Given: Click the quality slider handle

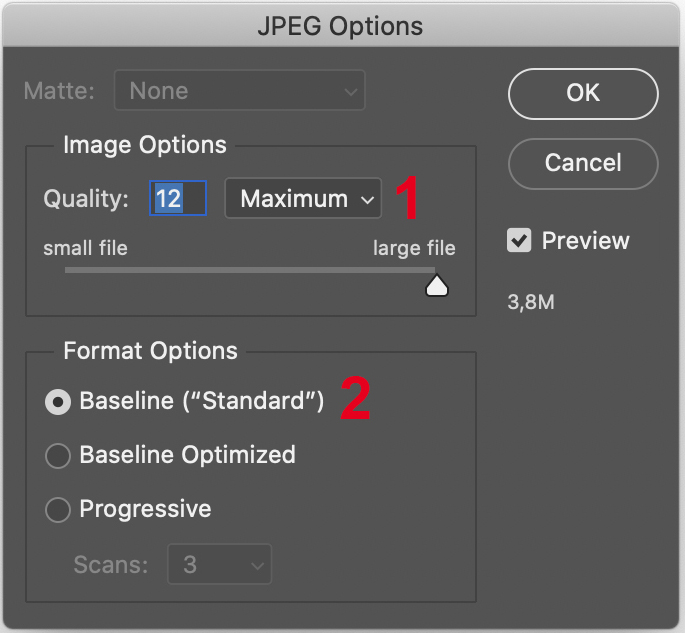Looking at the screenshot, I should [437, 287].
